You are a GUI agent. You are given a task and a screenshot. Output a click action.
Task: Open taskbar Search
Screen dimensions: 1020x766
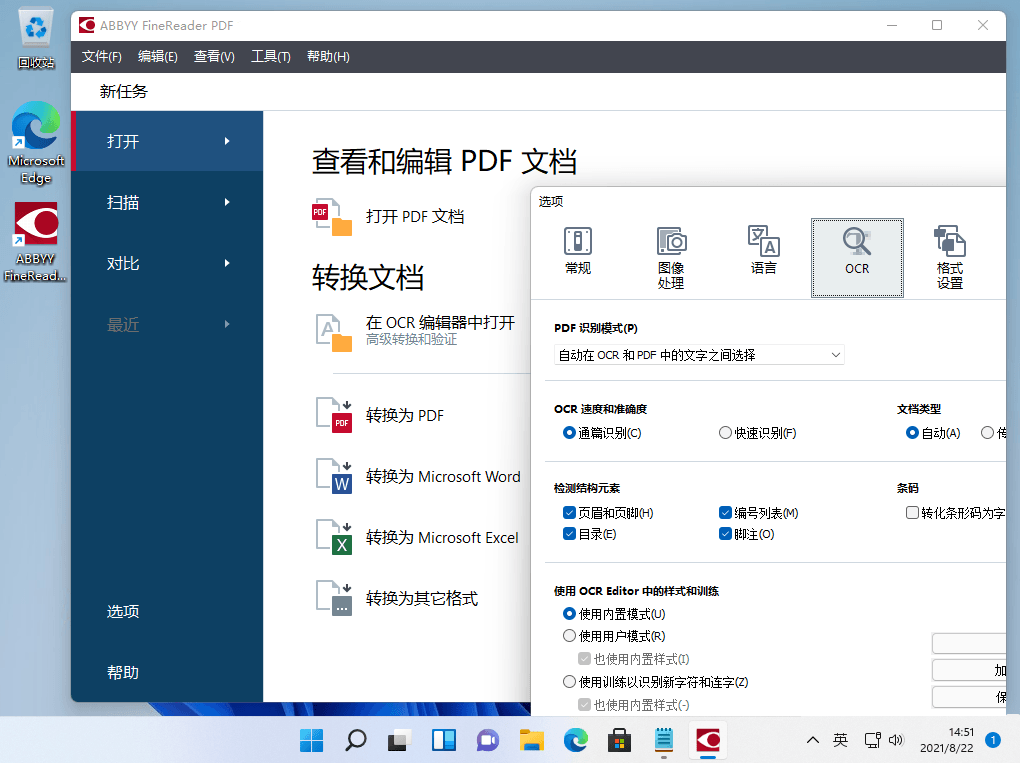(x=356, y=741)
